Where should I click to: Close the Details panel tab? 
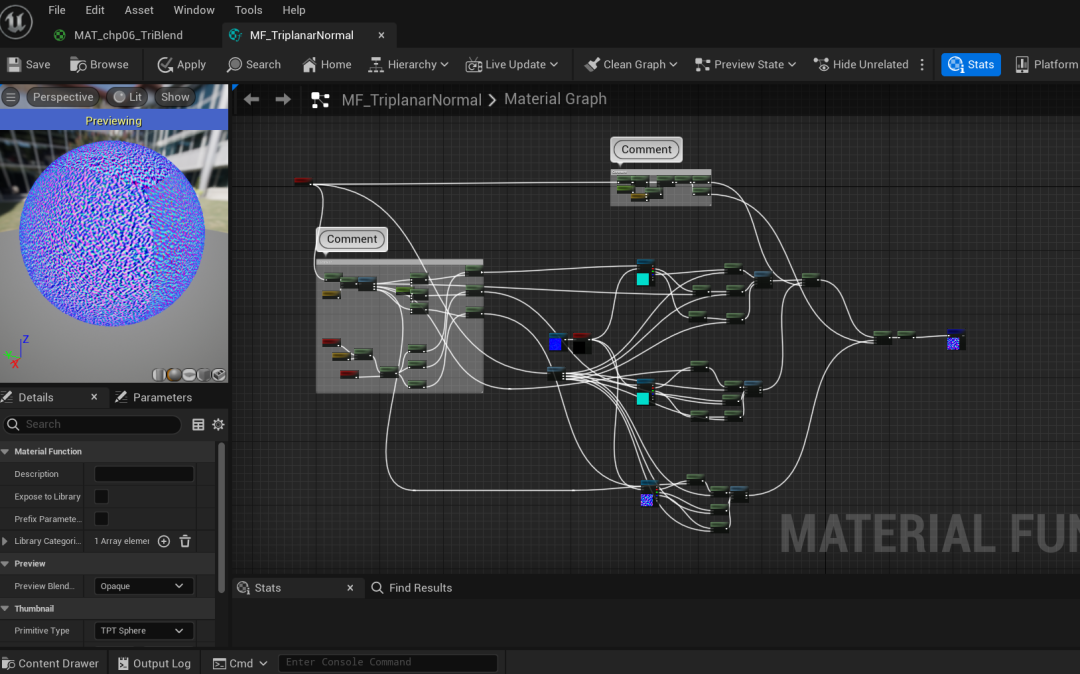[94, 397]
